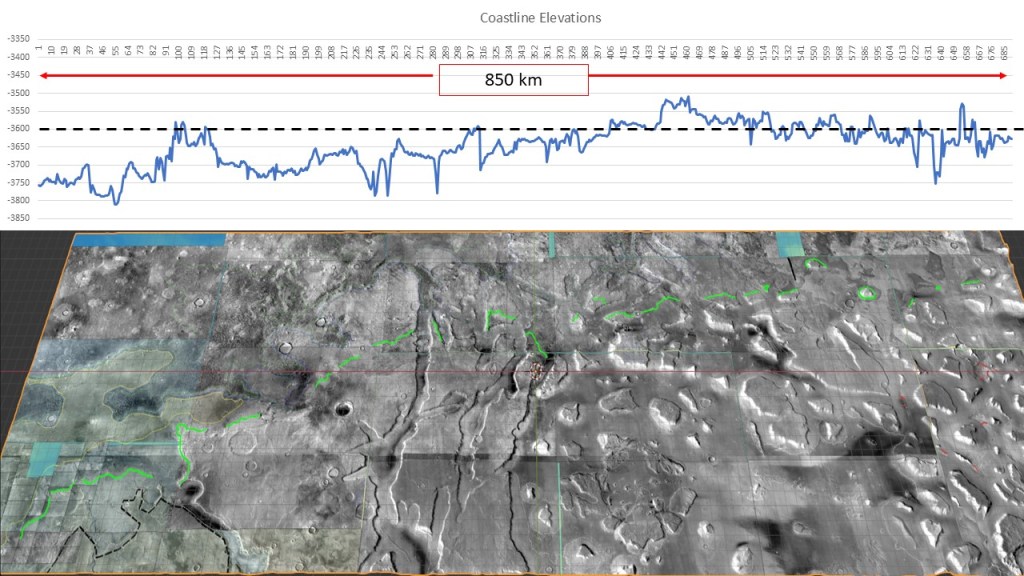Click the right red arrowhead of distance line
Image resolution: width=1024 pixels, height=576 pixels.
[x=1004, y=76]
